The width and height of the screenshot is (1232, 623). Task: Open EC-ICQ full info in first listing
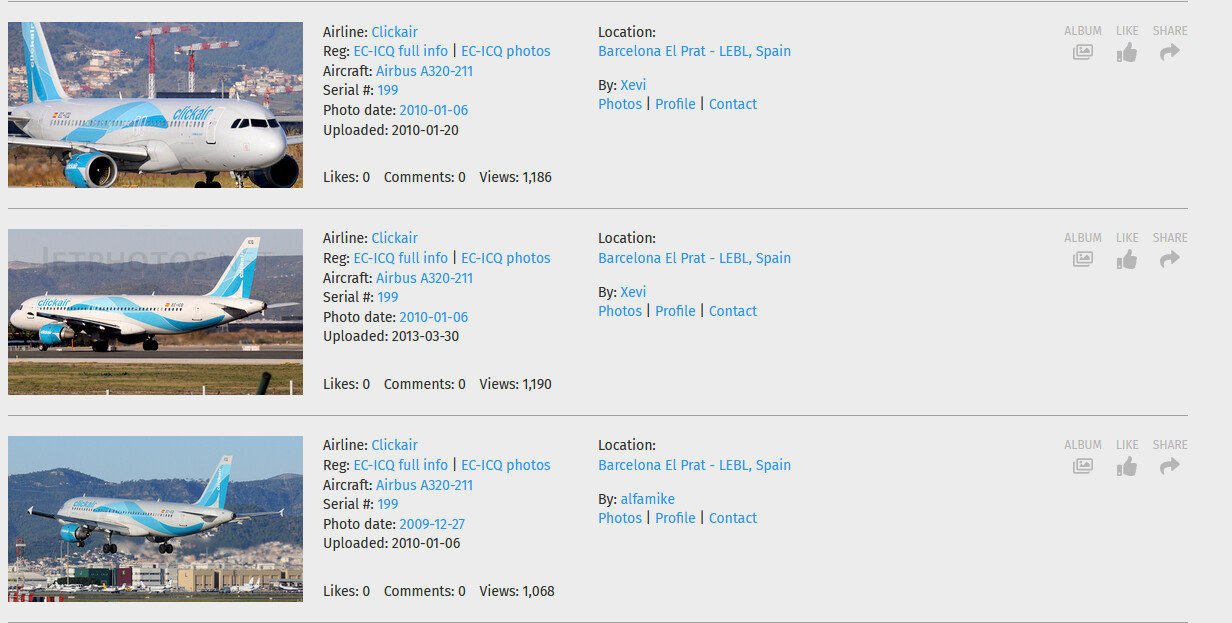pos(400,51)
